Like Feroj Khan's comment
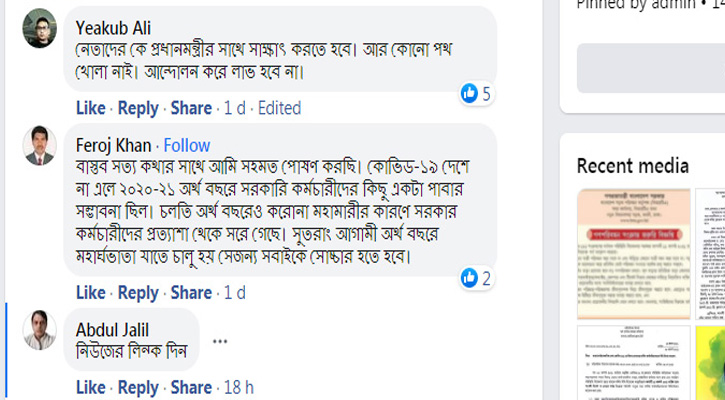Viewport: 725px width, 400px height. [x=90, y=293]
